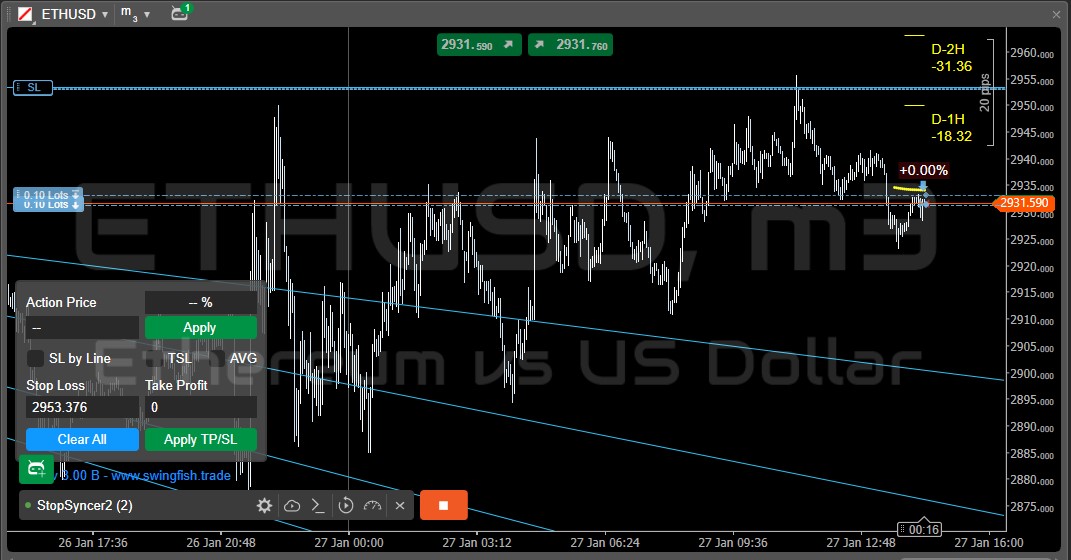Open the speedometer optimization icon
The height and width of the screenshot is (560, 1071).
point(373,506)
